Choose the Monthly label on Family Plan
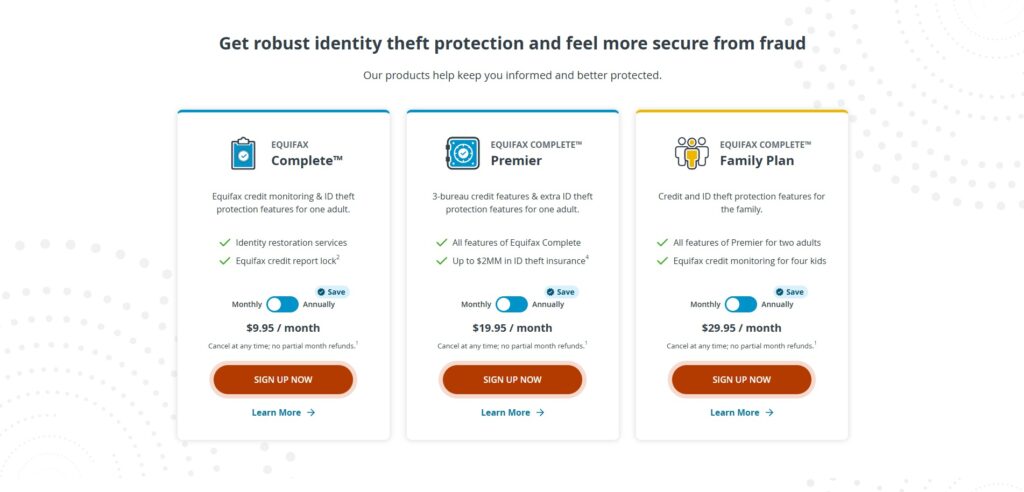The image size is (1024, 492). tap(705, 304)
